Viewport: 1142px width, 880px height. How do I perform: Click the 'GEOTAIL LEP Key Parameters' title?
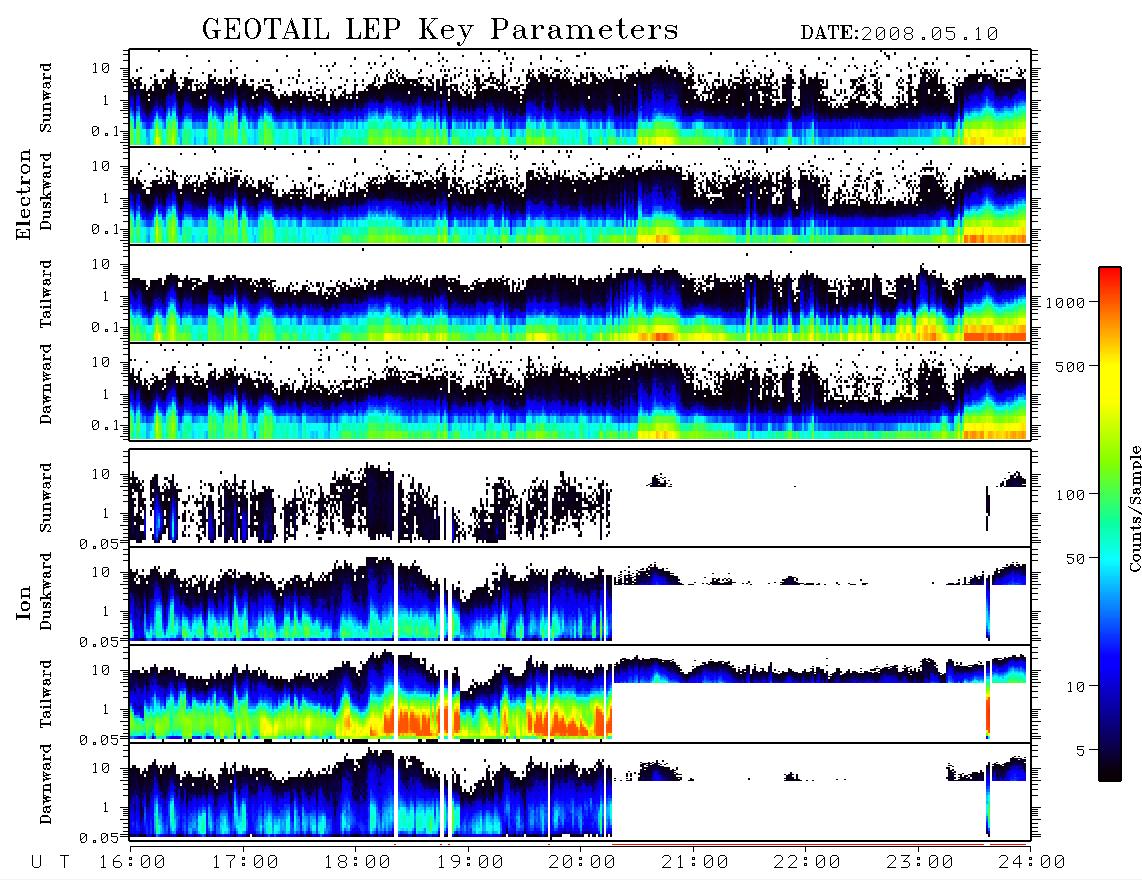coord(440,30)
